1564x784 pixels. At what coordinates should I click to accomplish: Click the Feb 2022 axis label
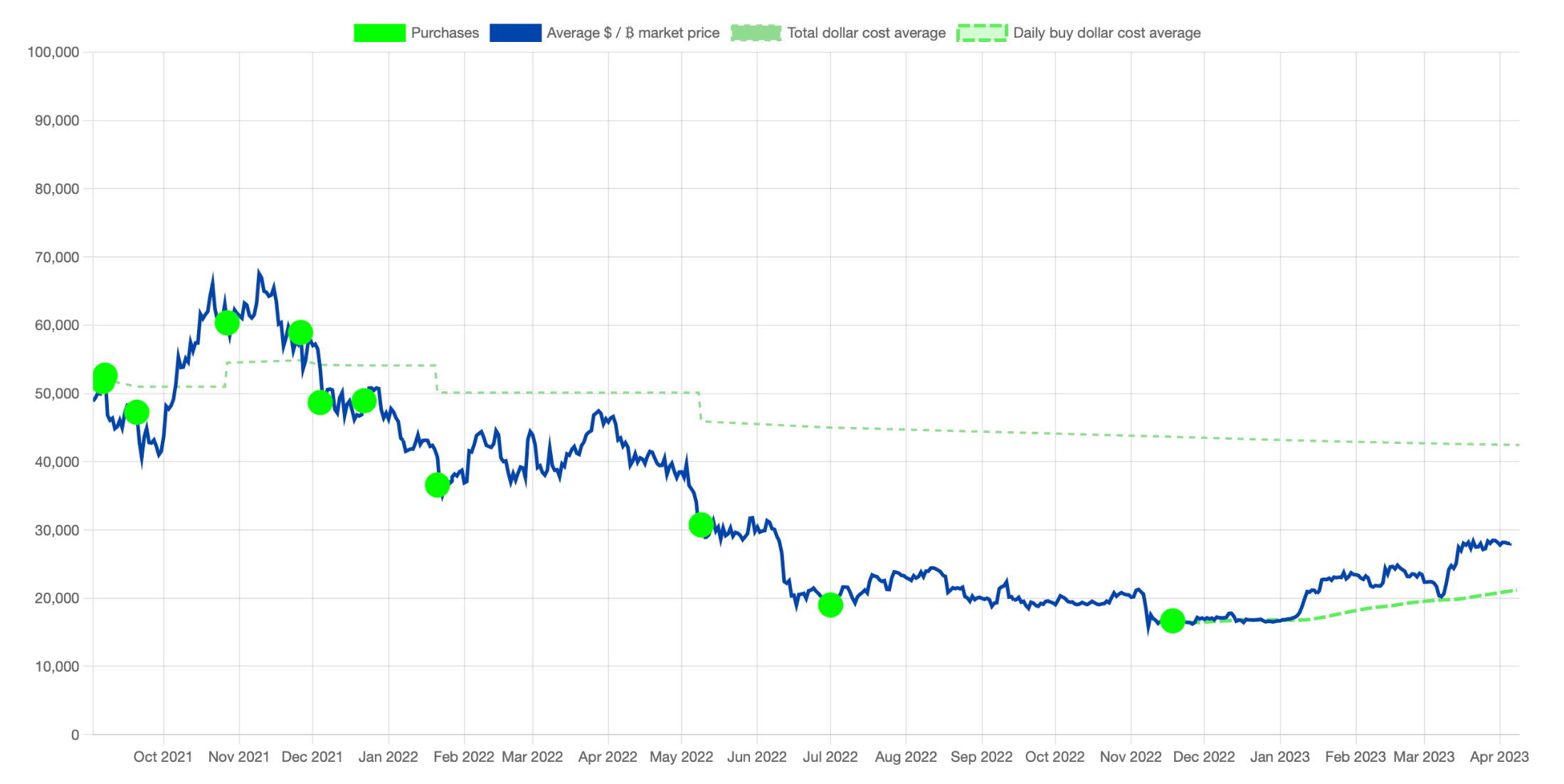pos(464,757)
